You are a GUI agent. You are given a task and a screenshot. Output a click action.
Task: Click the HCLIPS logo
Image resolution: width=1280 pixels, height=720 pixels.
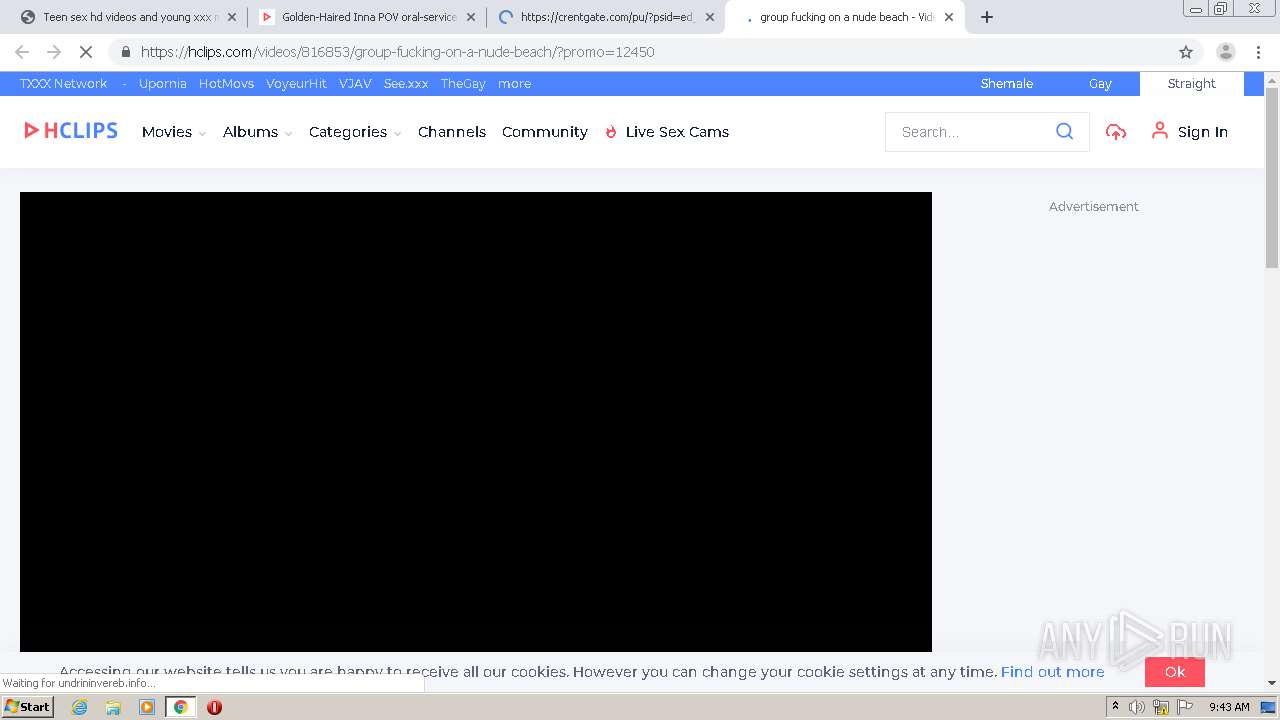point(71,130)
